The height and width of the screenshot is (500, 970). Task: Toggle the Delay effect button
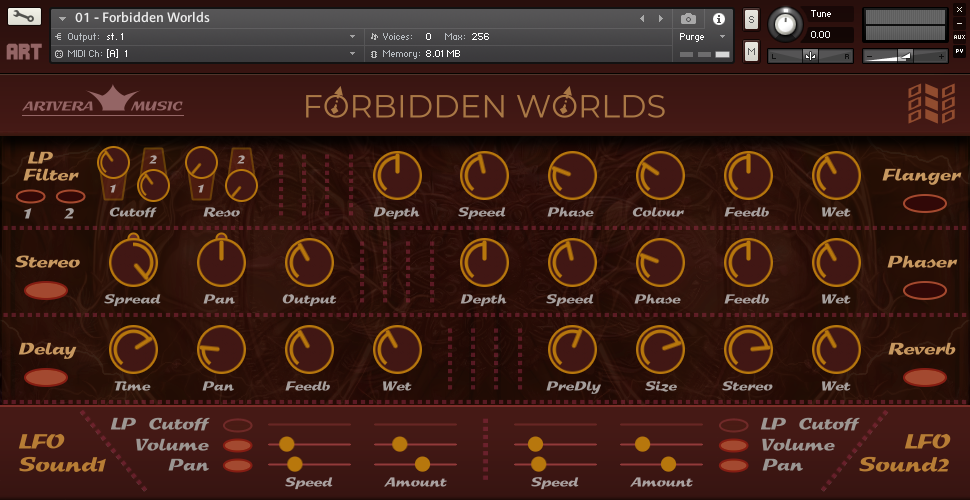click(46, 378)
